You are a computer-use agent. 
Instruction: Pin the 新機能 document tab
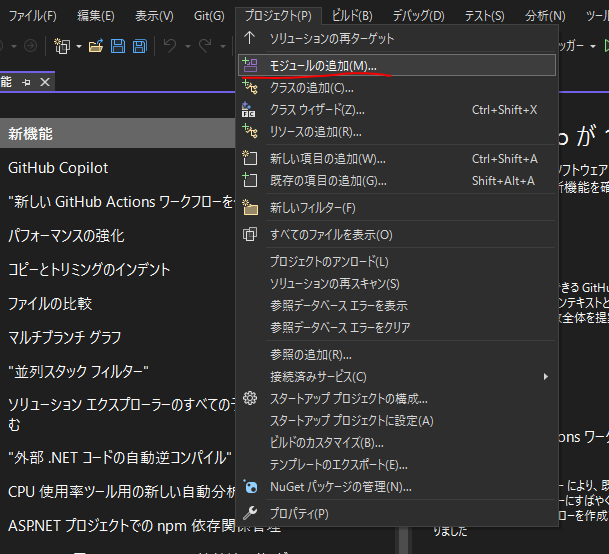(x=26, y=82)
